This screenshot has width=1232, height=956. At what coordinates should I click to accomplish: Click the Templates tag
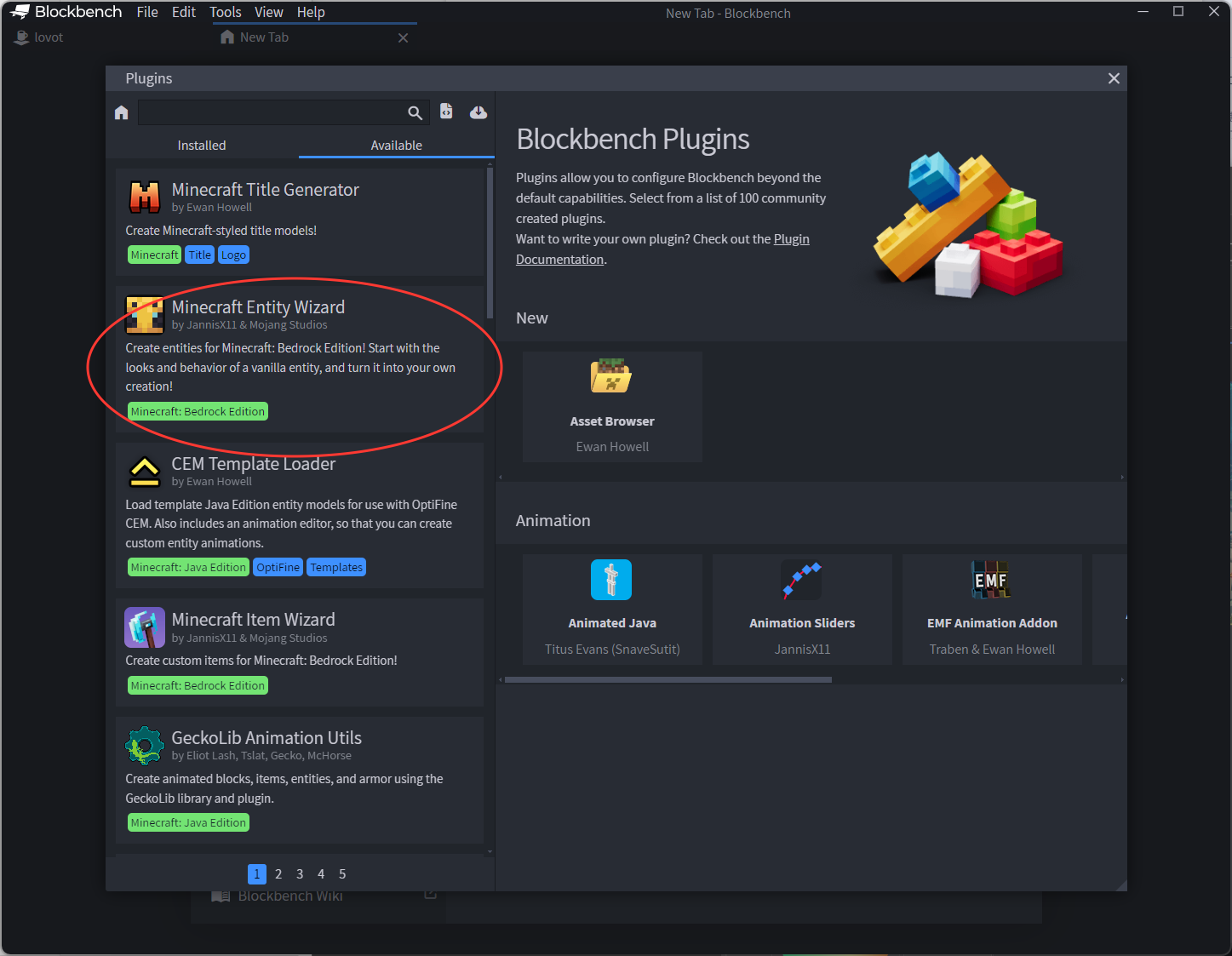336,567
